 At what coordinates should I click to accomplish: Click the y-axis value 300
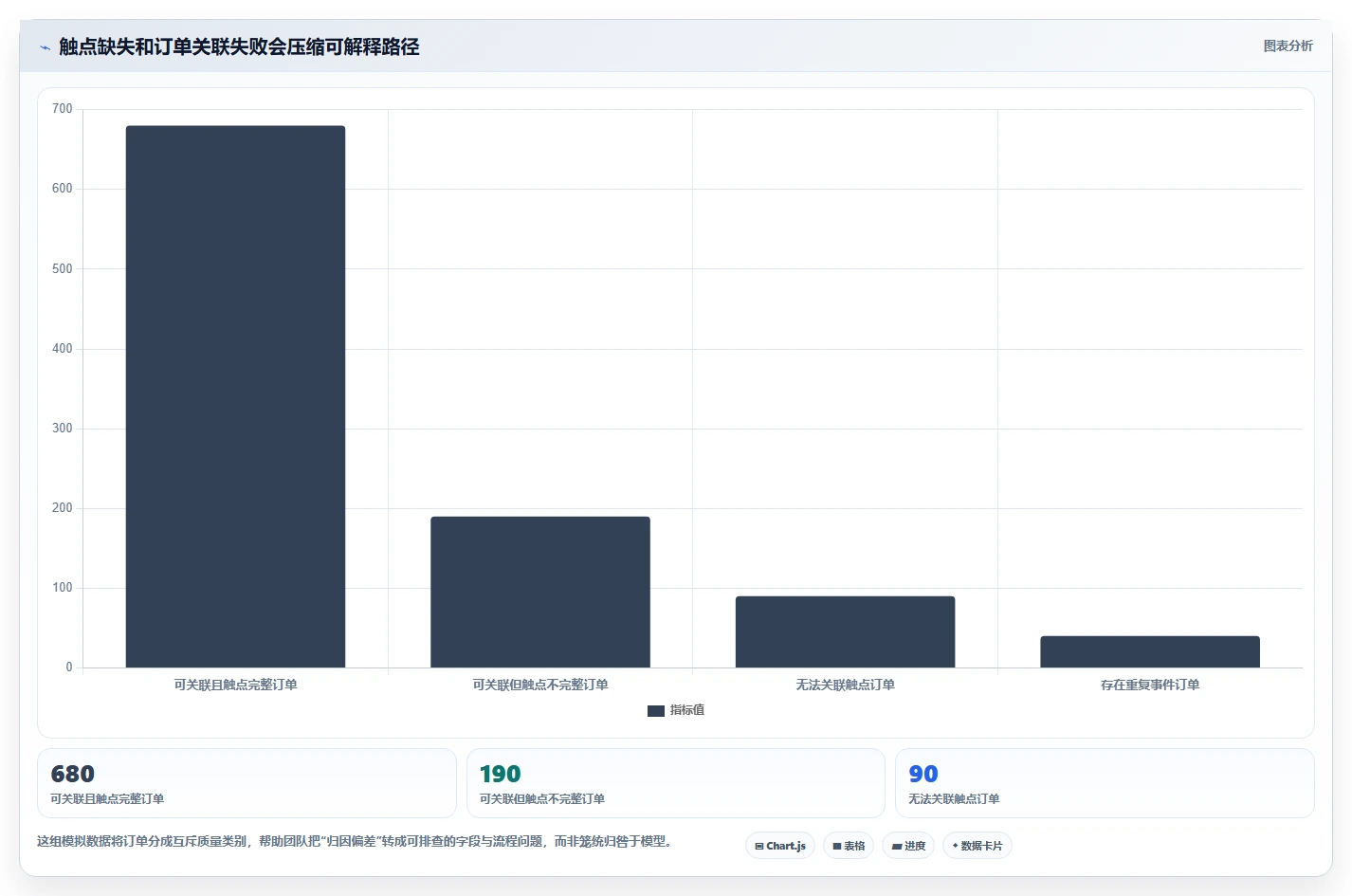(x=63, y=428)
